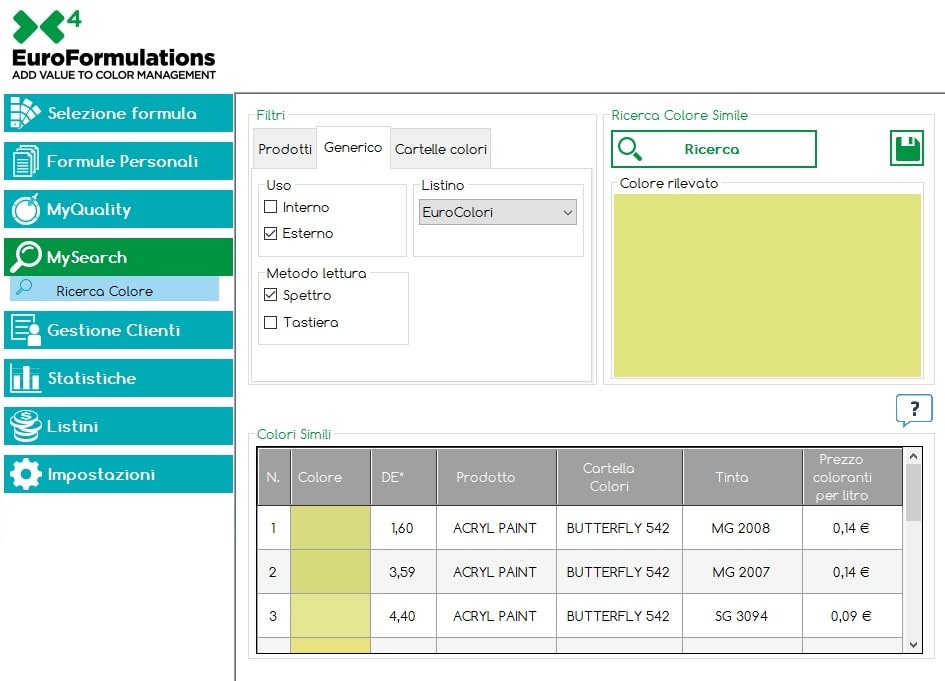Switch to the Generico tab
Screen dimensions: 945x681
(x=353, y=148)
